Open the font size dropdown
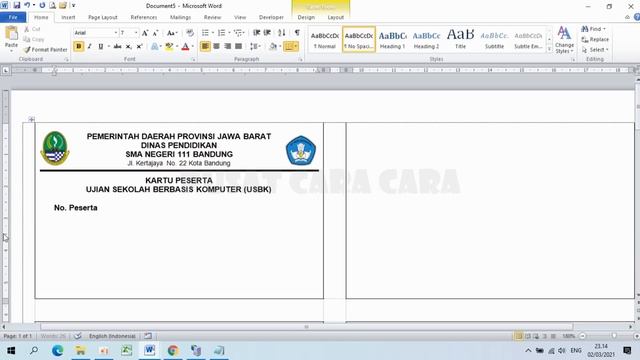640x360 pixels. (136, 33)
